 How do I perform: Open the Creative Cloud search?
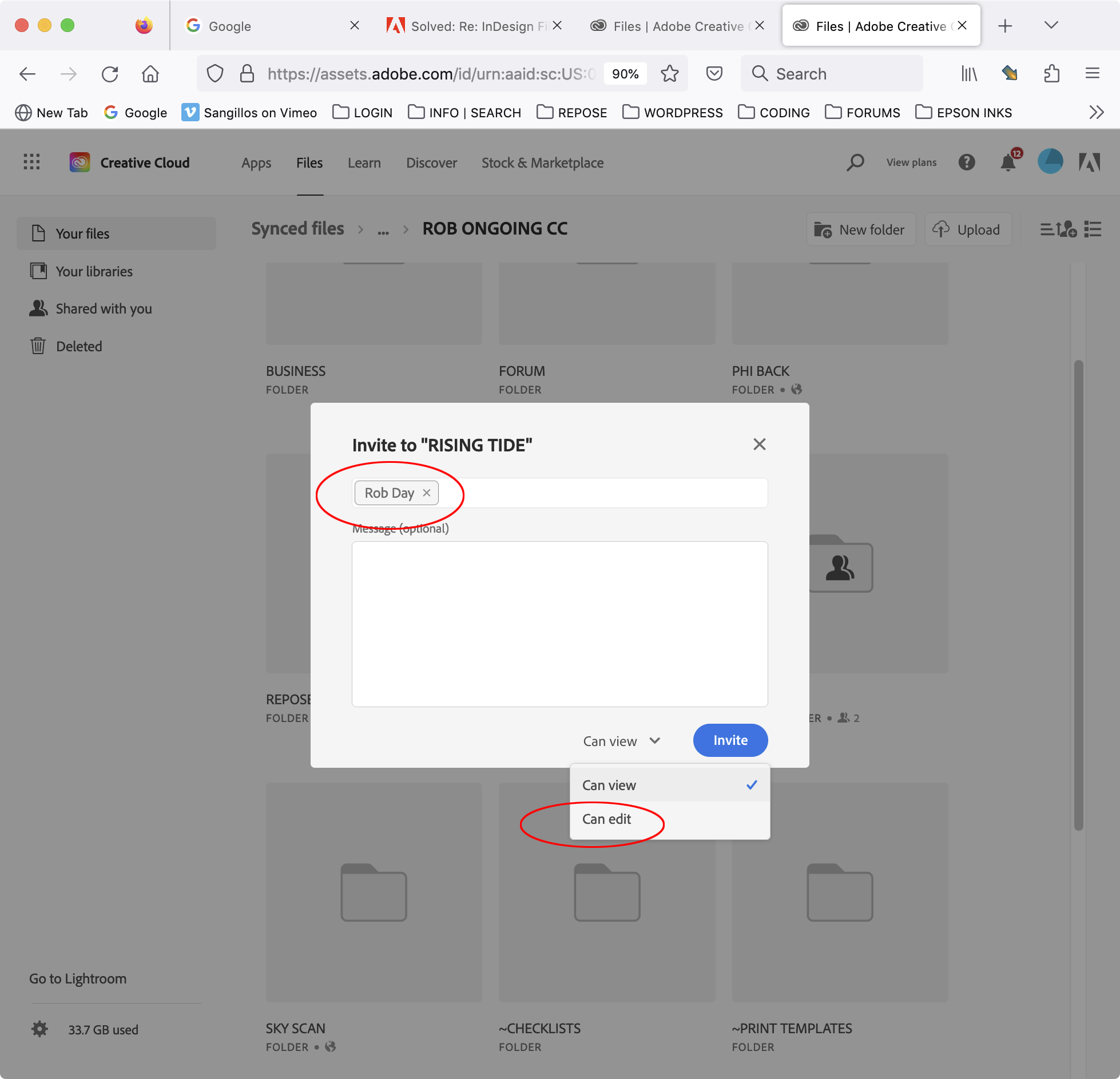tap(855, 162)
